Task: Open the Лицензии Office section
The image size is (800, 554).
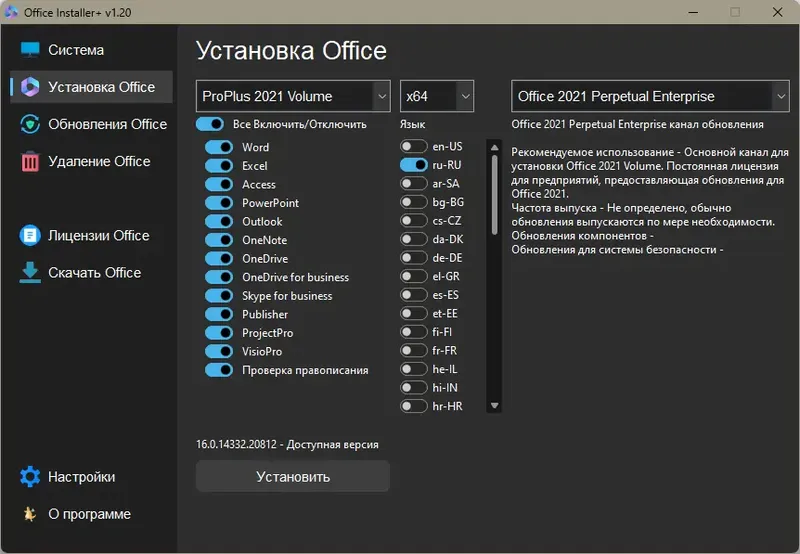Action: 98,235
